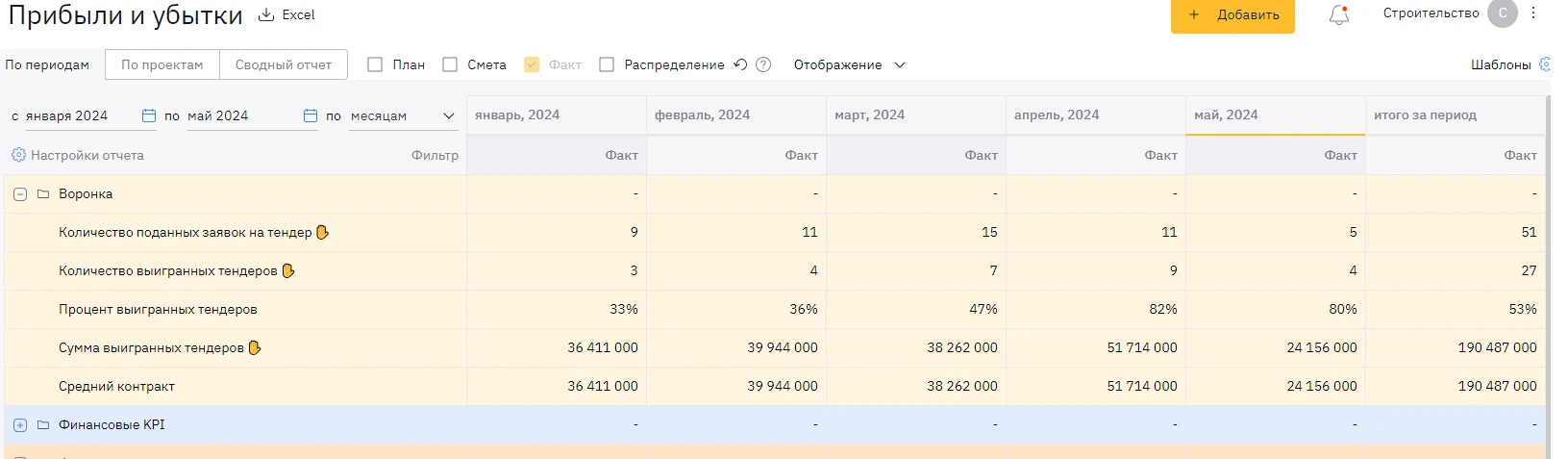Select 'итого за период' column header

click(1456, 115)
